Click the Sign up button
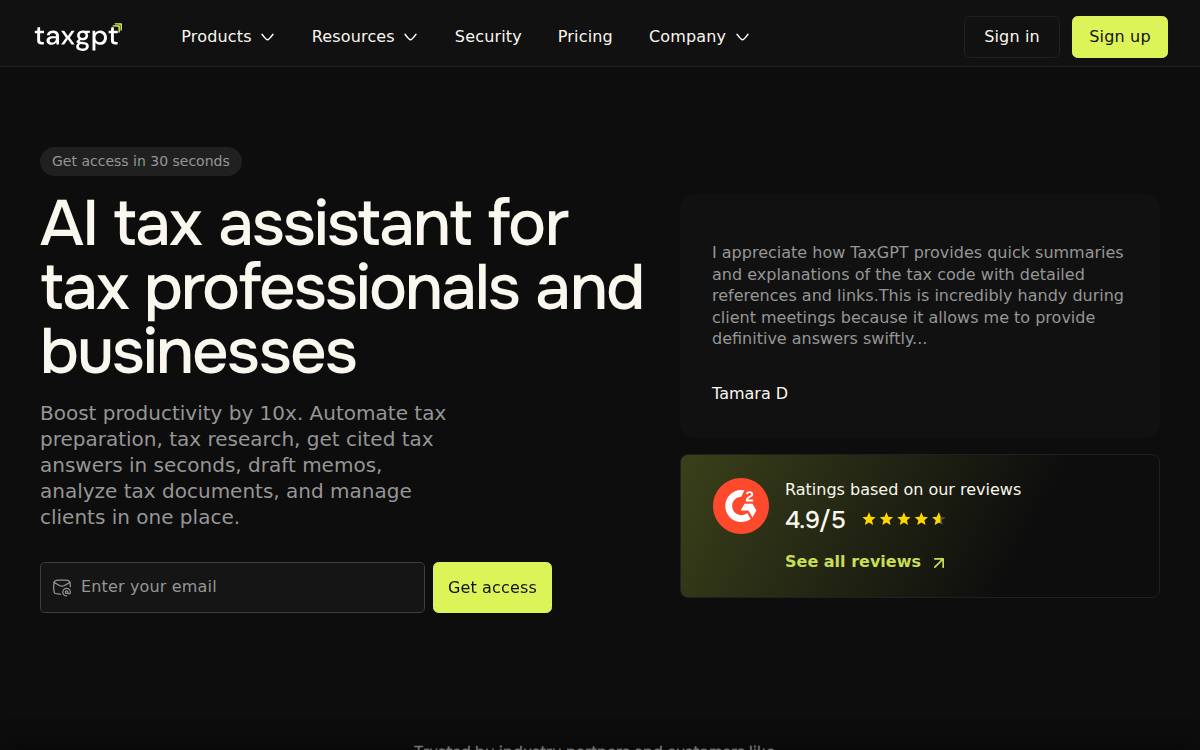 click(1120, 37)
